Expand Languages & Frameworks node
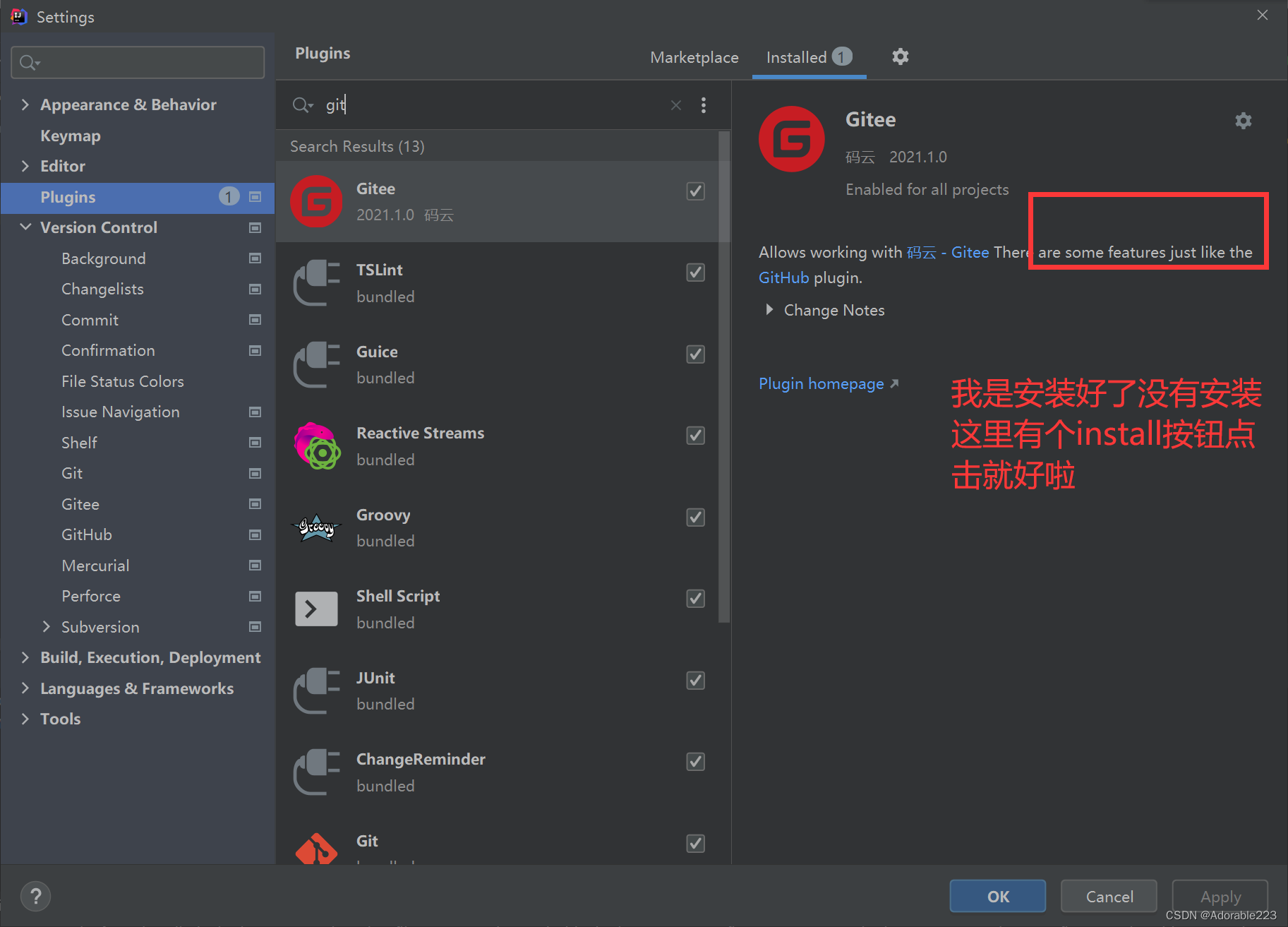This screenshot has height=927, width=1288. tap(25, 688)
